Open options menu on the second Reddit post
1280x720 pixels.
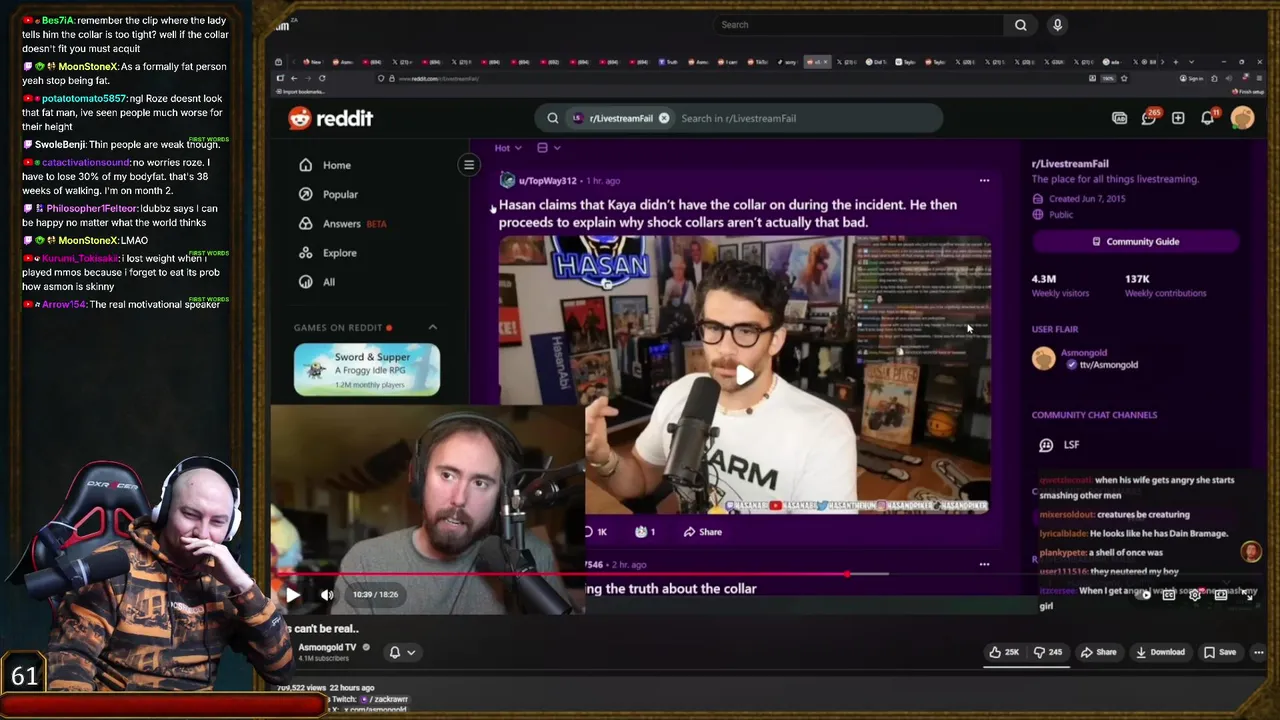pyautogui.click(x=984, y=564)
